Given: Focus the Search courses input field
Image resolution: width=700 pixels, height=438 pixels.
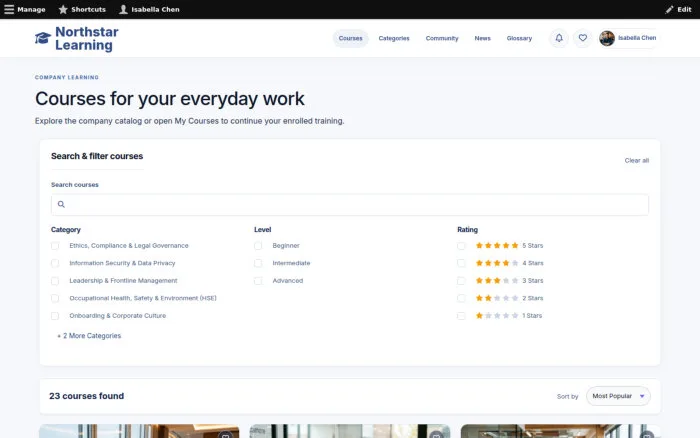Looking at the screenshot, I should coord(350,204).
